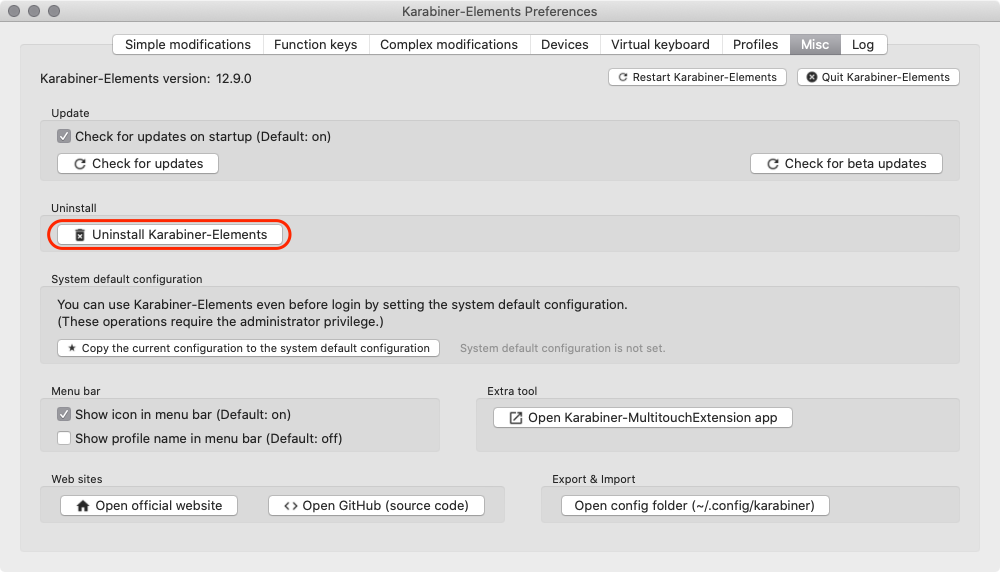Viewport: 1000px width, 572px height.
Task: Select the Virtual keyboard tab
Action: point(660,45)
